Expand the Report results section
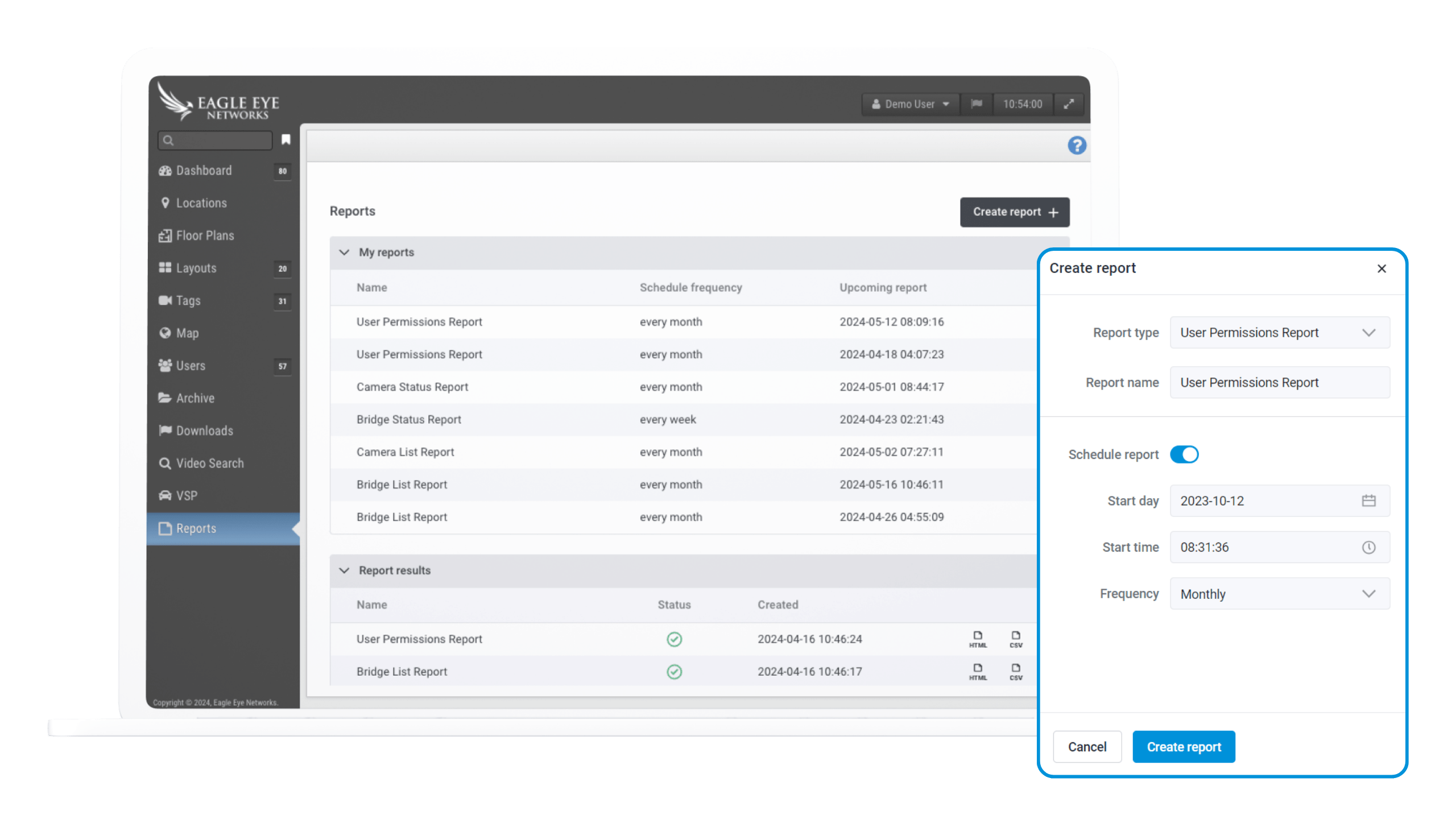Screen dimensions: 1456x819 (x=345, y=570)
